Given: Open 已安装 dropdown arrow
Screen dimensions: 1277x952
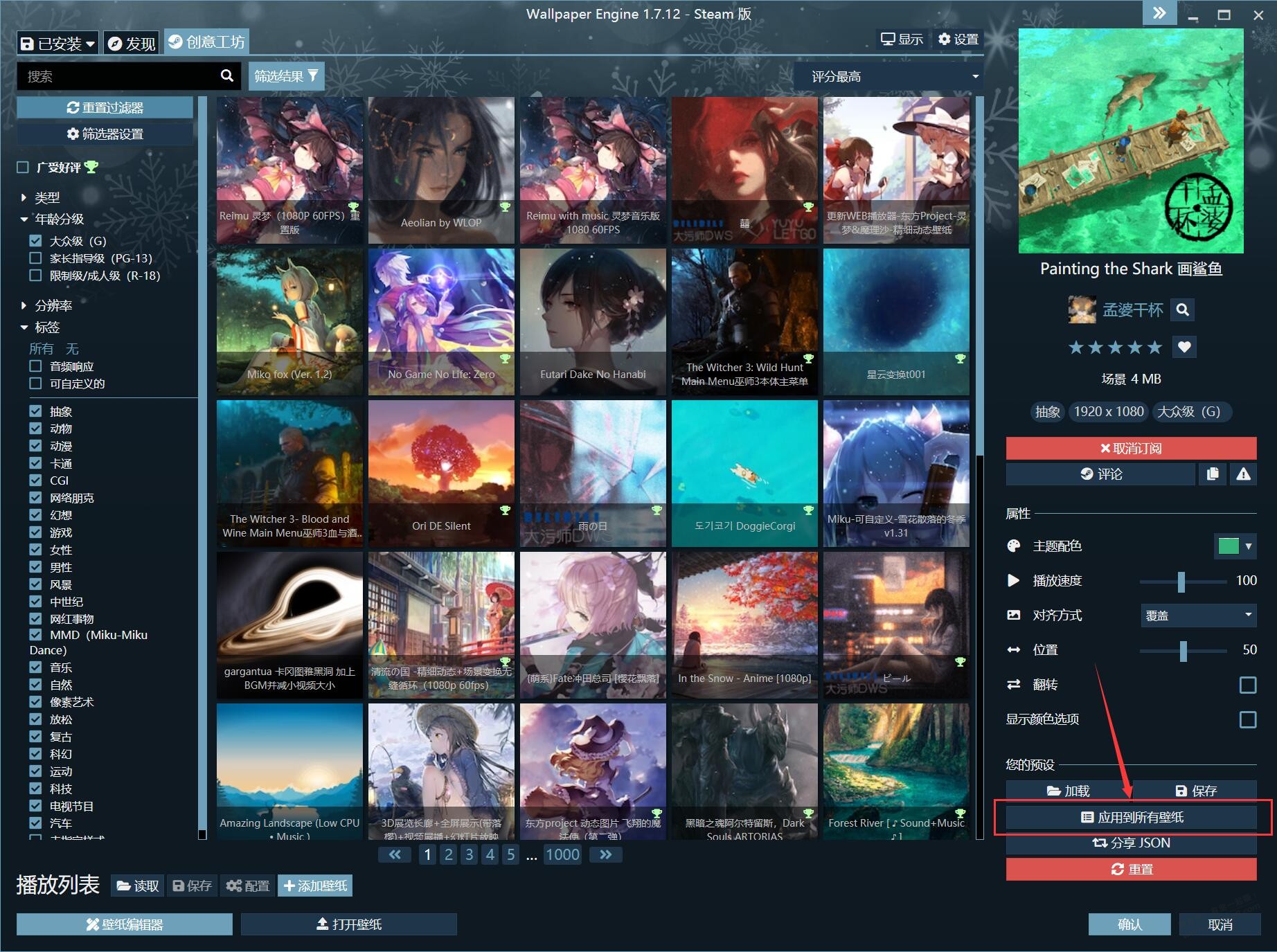Looking at the screenshot, I should 90,44.
